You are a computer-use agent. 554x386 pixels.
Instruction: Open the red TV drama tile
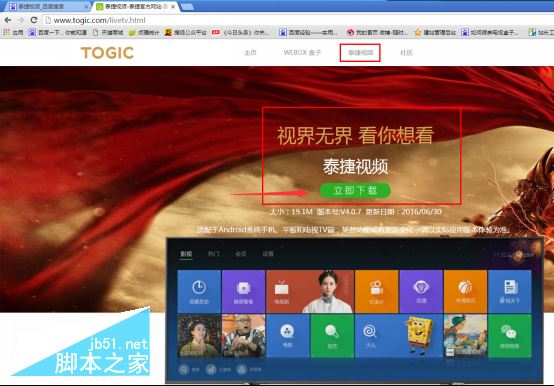pyautogui.click(x=310, y=291)
